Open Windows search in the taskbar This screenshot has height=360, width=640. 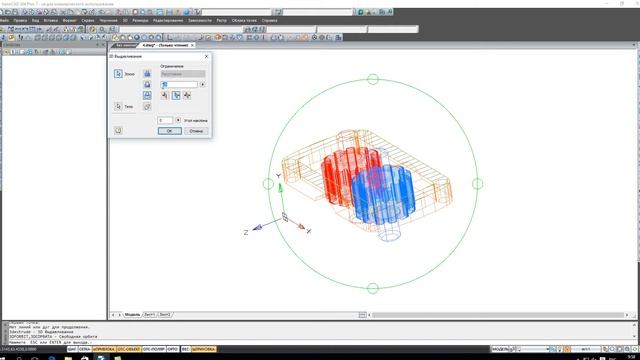(19, 358)
